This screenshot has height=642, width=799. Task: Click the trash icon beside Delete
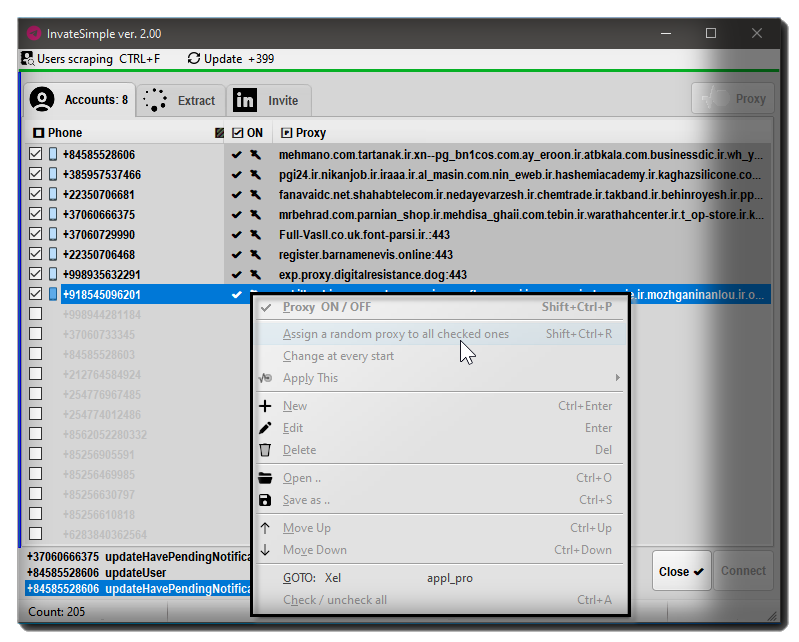(265, 450)
